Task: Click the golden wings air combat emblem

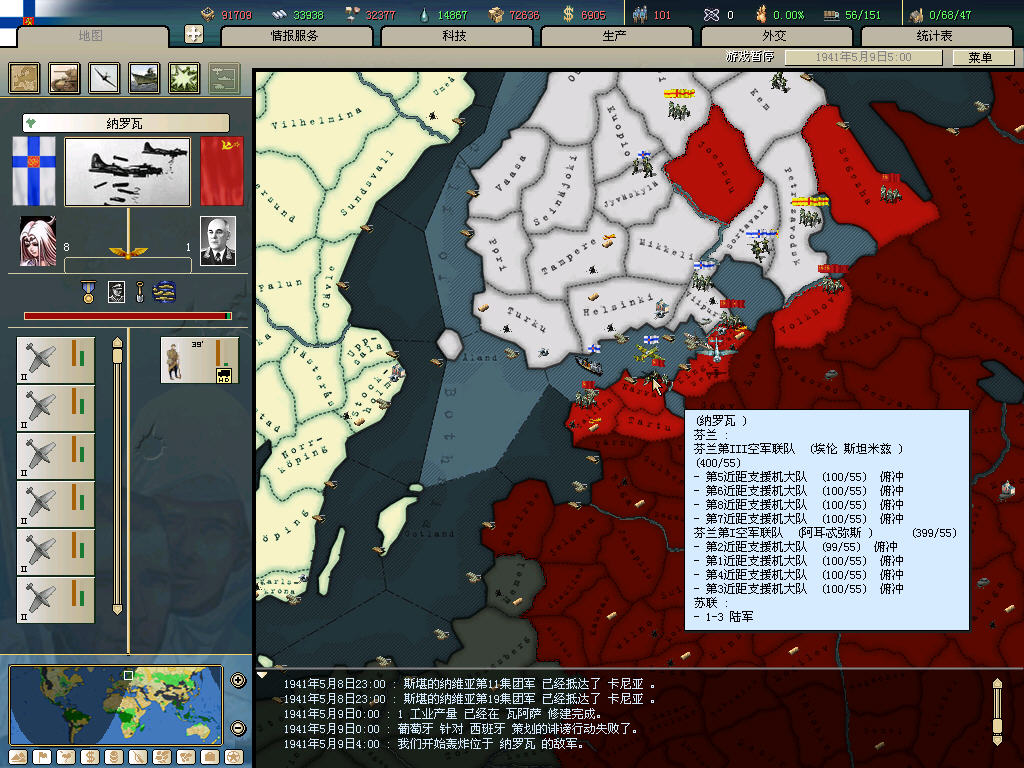Action: 128,252
